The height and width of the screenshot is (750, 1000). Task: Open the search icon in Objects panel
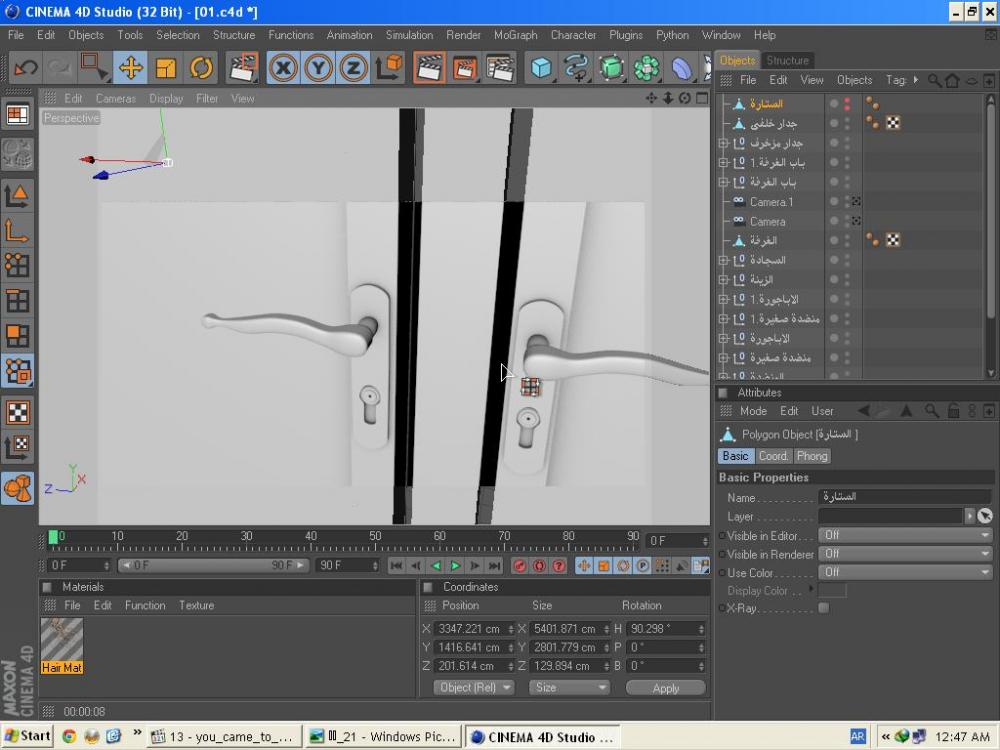click(x=934, y=80)
